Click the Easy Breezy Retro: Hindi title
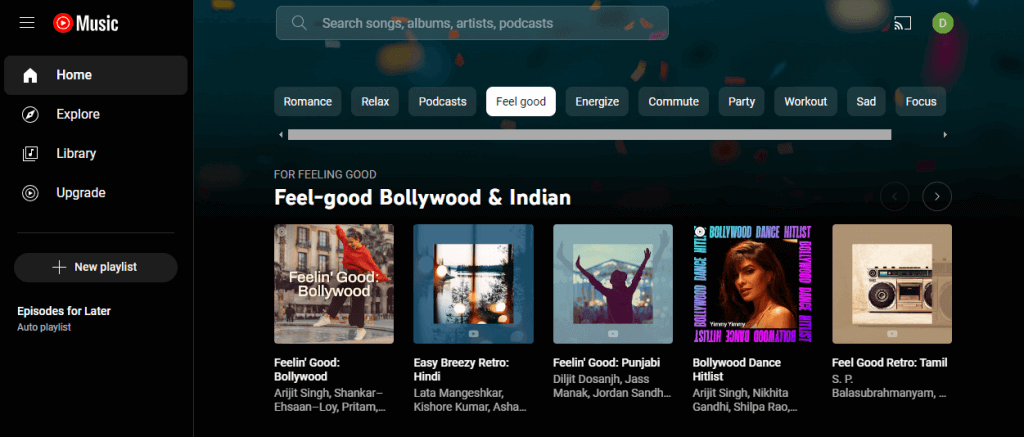Screen dimensions: 1024x437 point(461,370)
